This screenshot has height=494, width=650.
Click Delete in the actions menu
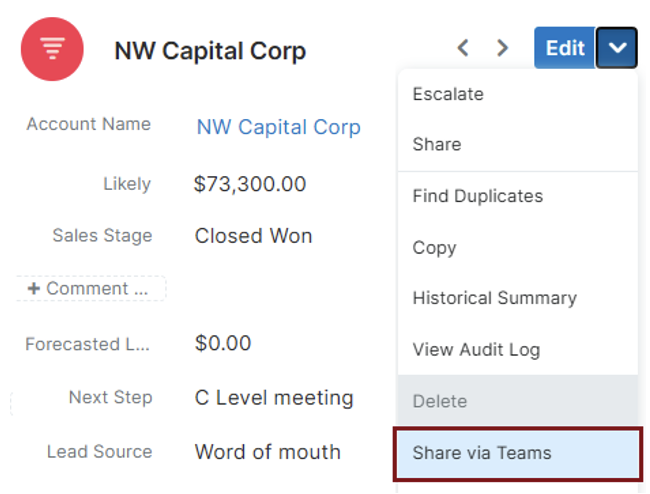pos(440,401)
